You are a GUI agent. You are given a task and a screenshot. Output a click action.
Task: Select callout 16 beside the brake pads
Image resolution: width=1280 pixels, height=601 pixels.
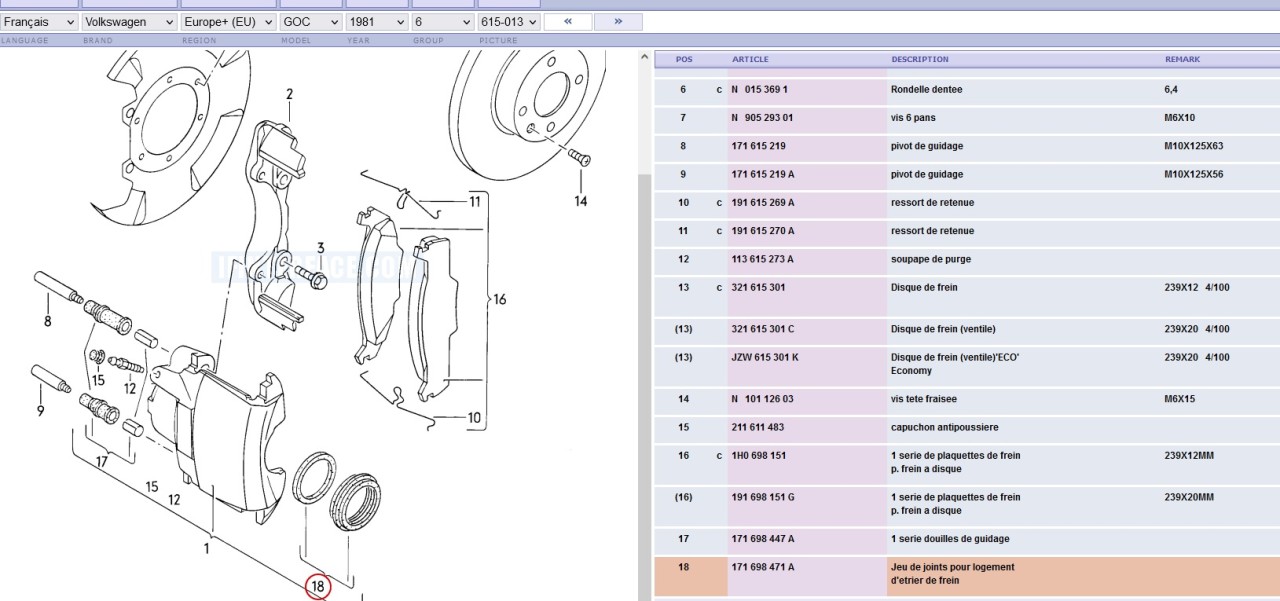pyautogui.click(x=499, y=299)
